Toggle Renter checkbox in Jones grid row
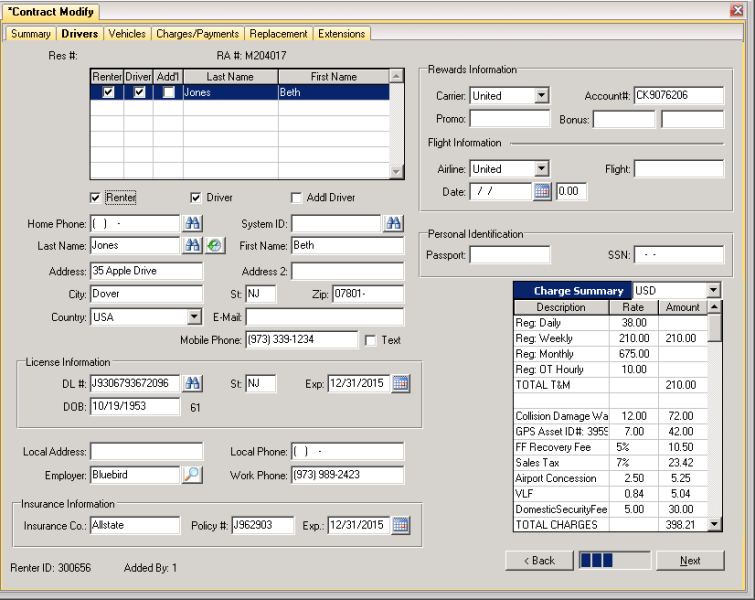The image size is (755, 600). [108, 92]
